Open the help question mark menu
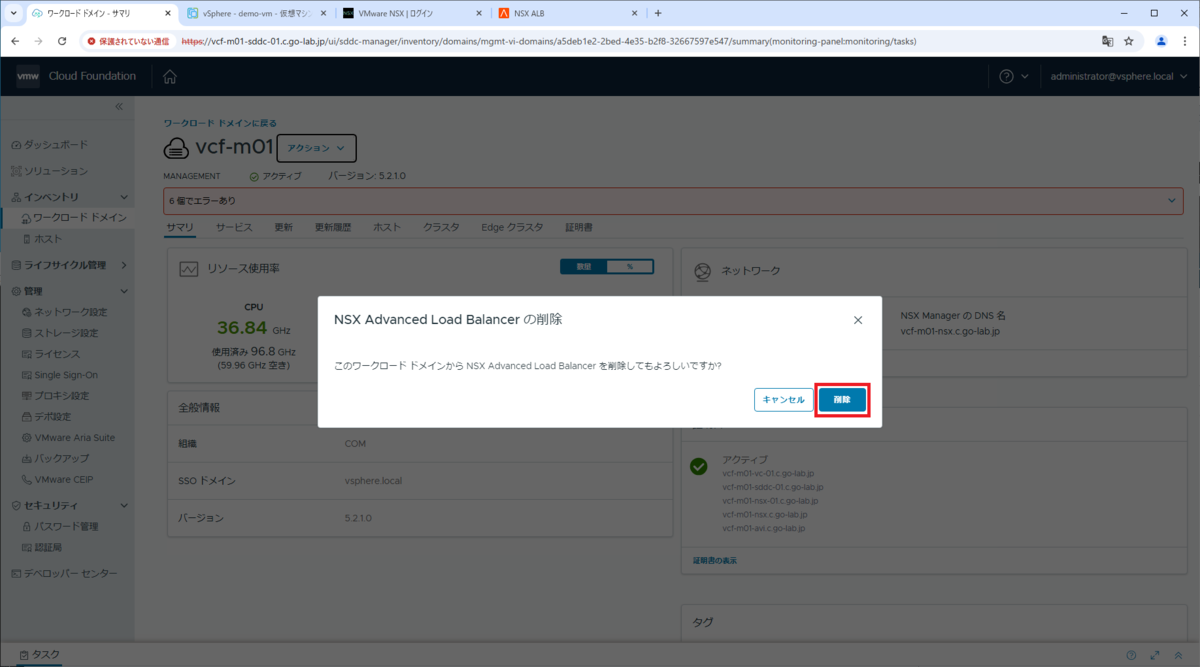 tap(1013, 77)
